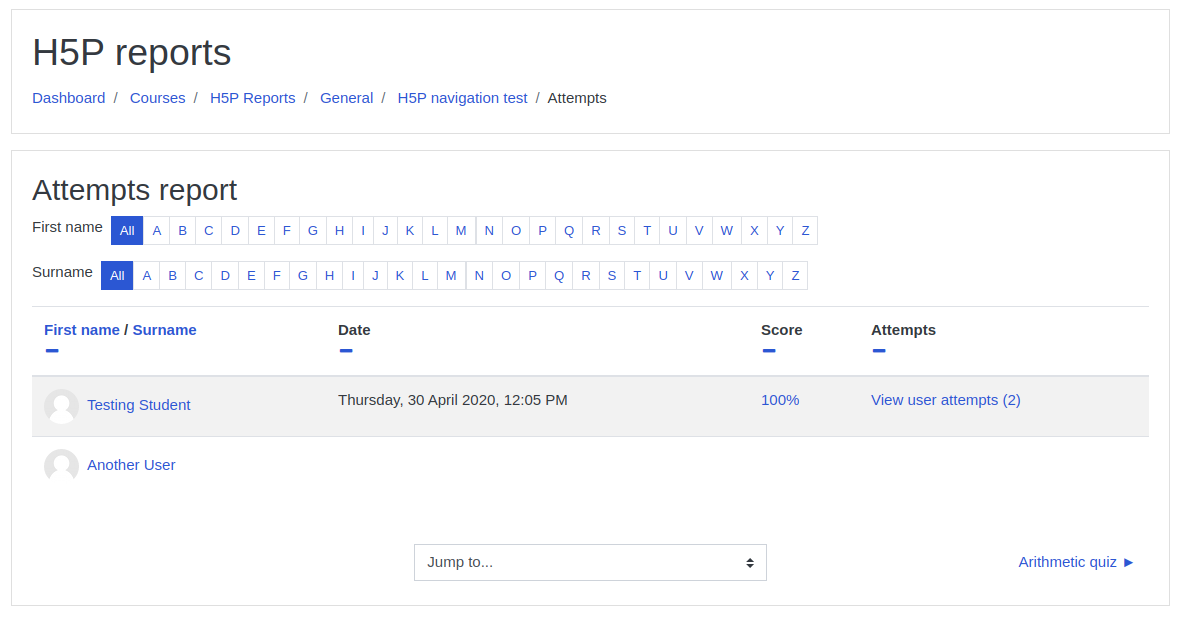This screenshot has width=1182, height=620.
Task: Click the 'Attempts report' heading
Action: pos(134,190)
